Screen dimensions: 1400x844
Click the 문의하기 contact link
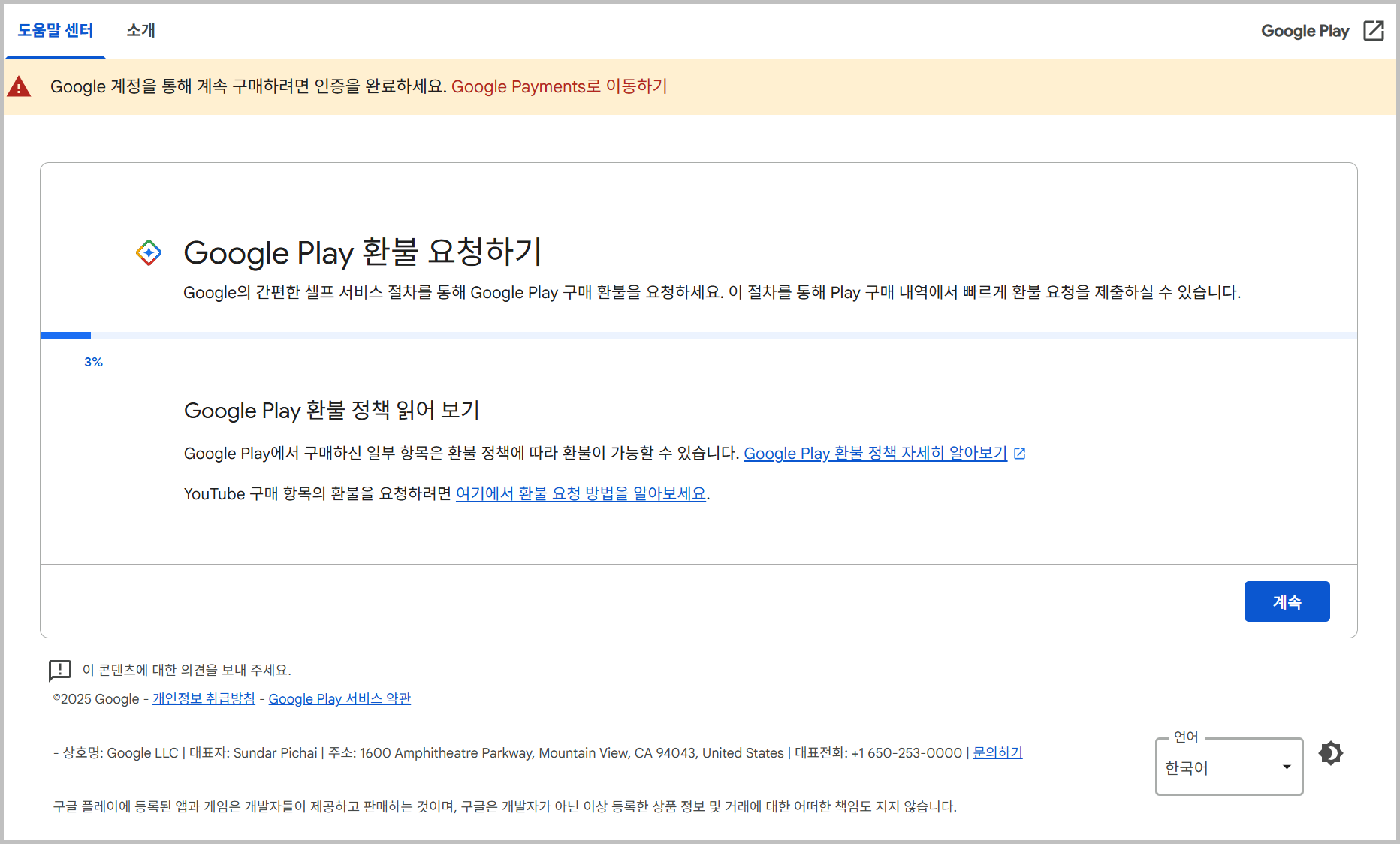(x=997, y=753)
